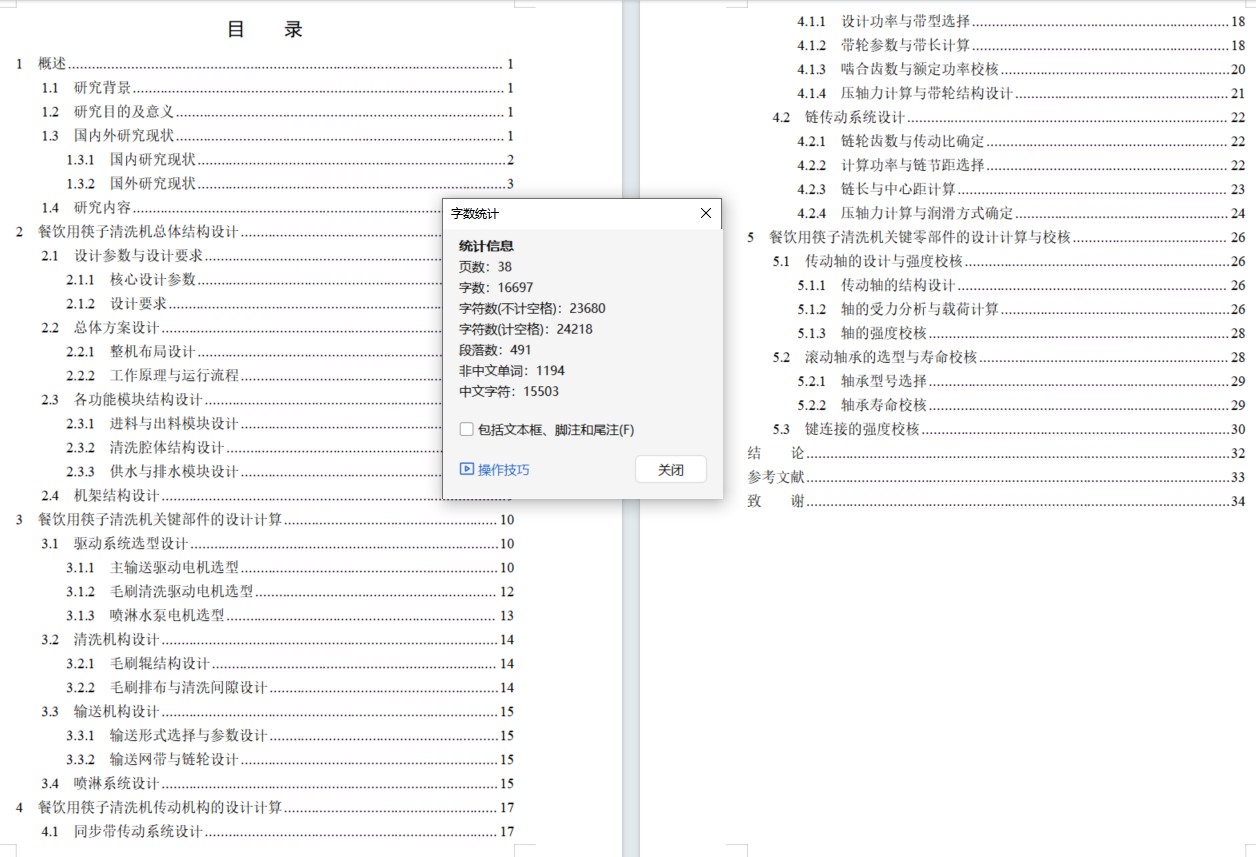Select the 5.2.1 轴承型号选择 entry

(1021, 382)
